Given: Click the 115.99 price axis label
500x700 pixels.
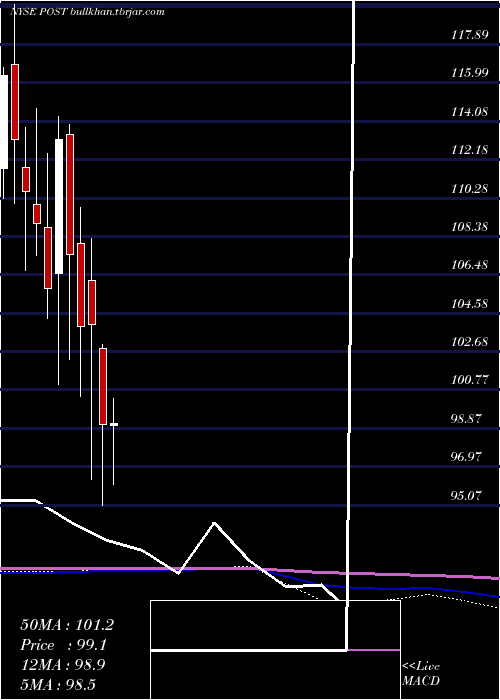Looking at the screenshot, I should [x=470, y=73].
